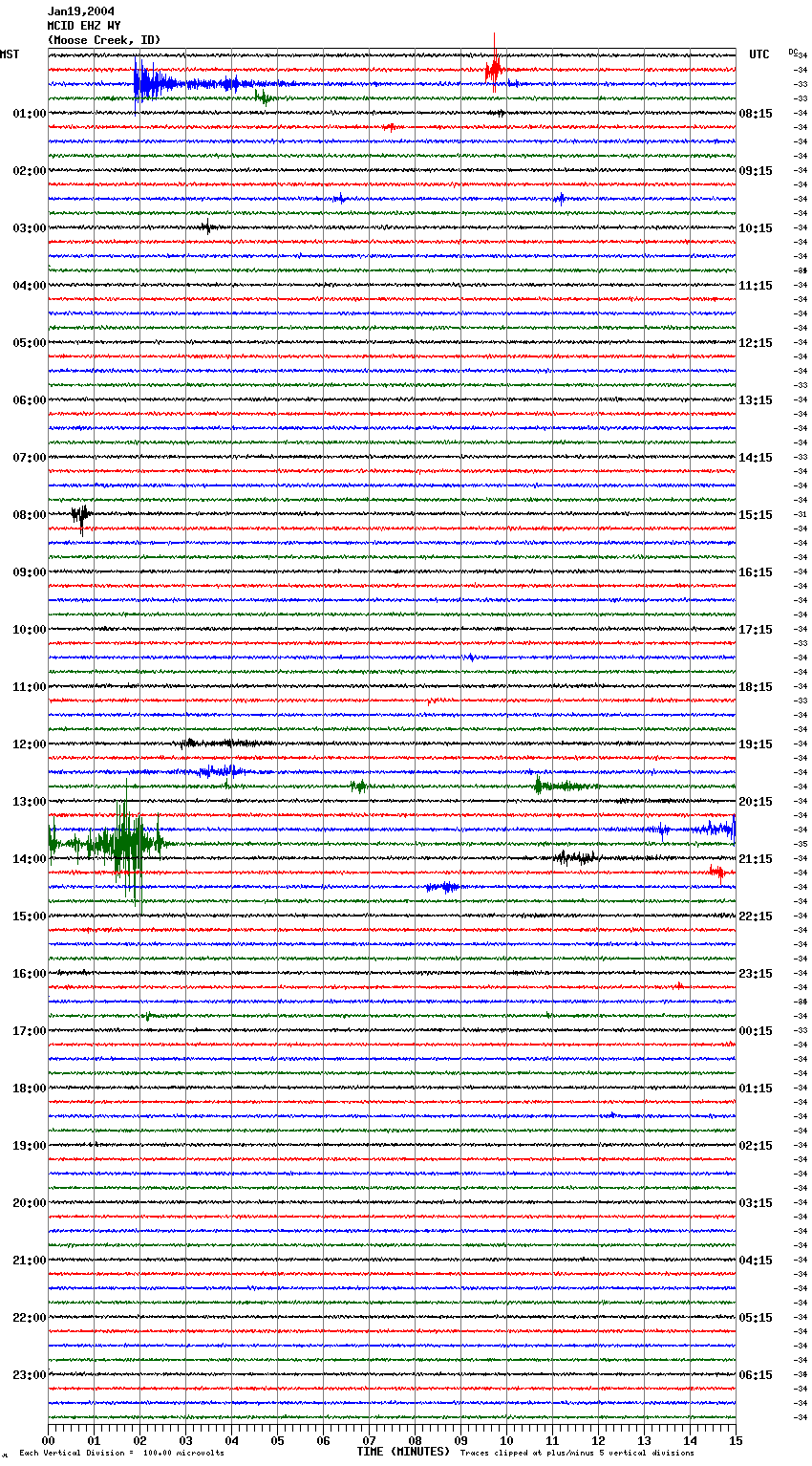Viewport: 812px width, 1466px height.
Task: Click the 13:00 MST row label
Action: 30,802
